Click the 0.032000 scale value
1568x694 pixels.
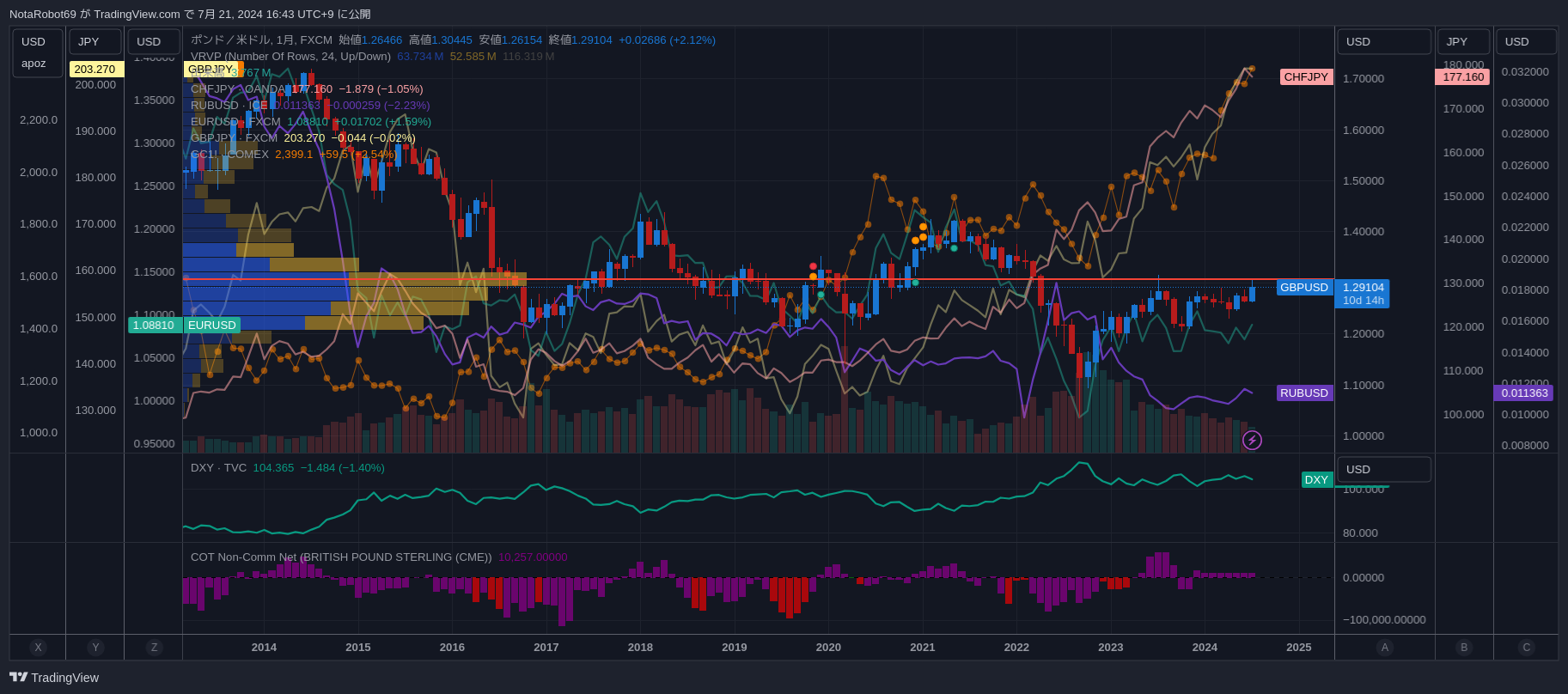click(1526, 72)
